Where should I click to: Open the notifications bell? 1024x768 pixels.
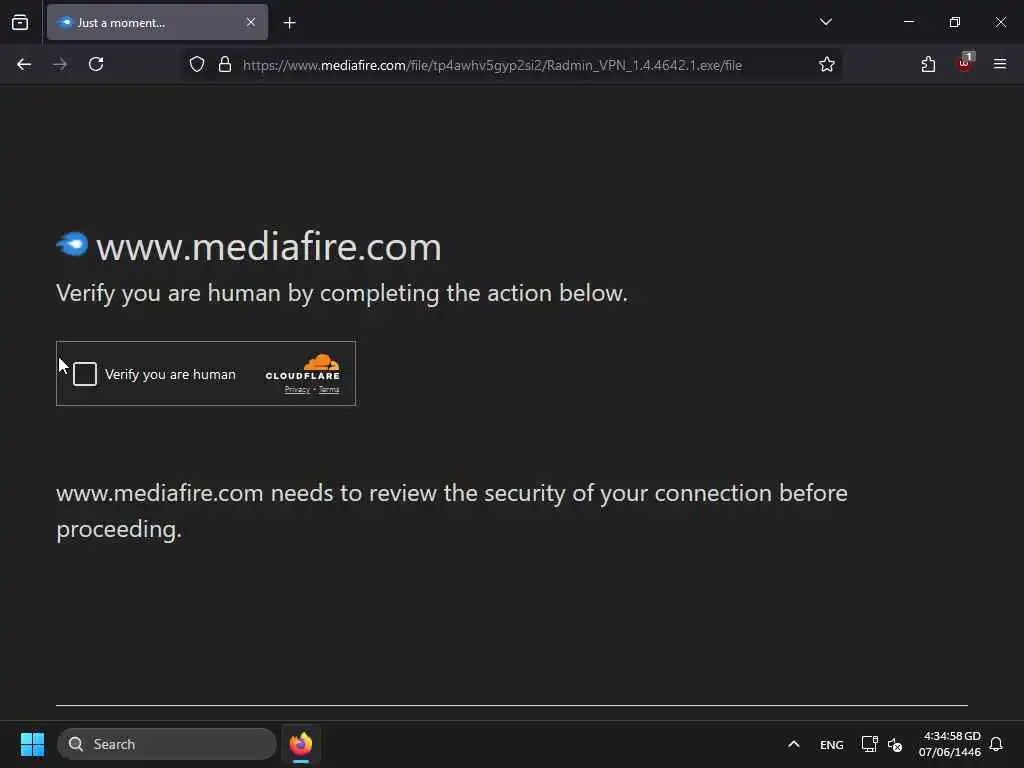(996, 744)
